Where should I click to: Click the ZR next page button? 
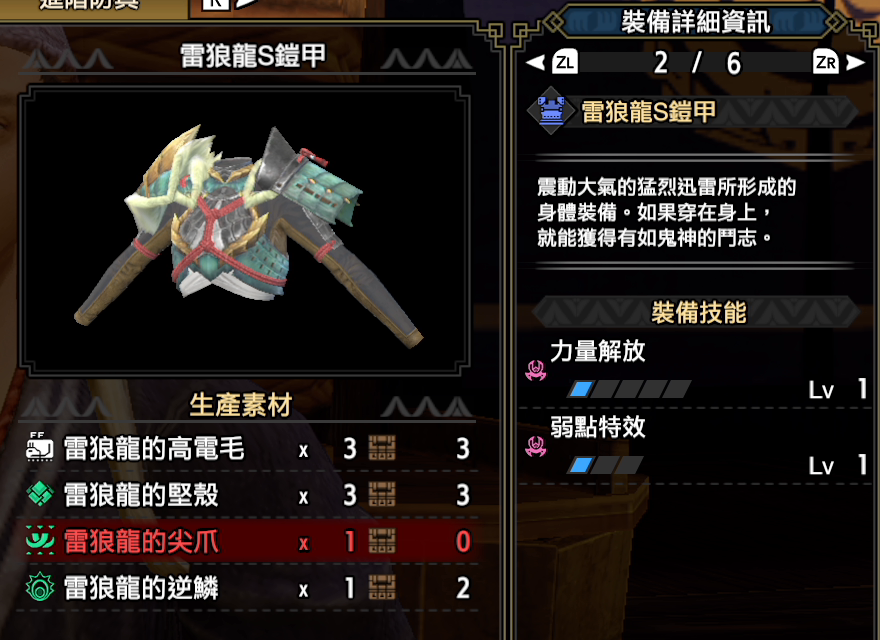(826, 62)
